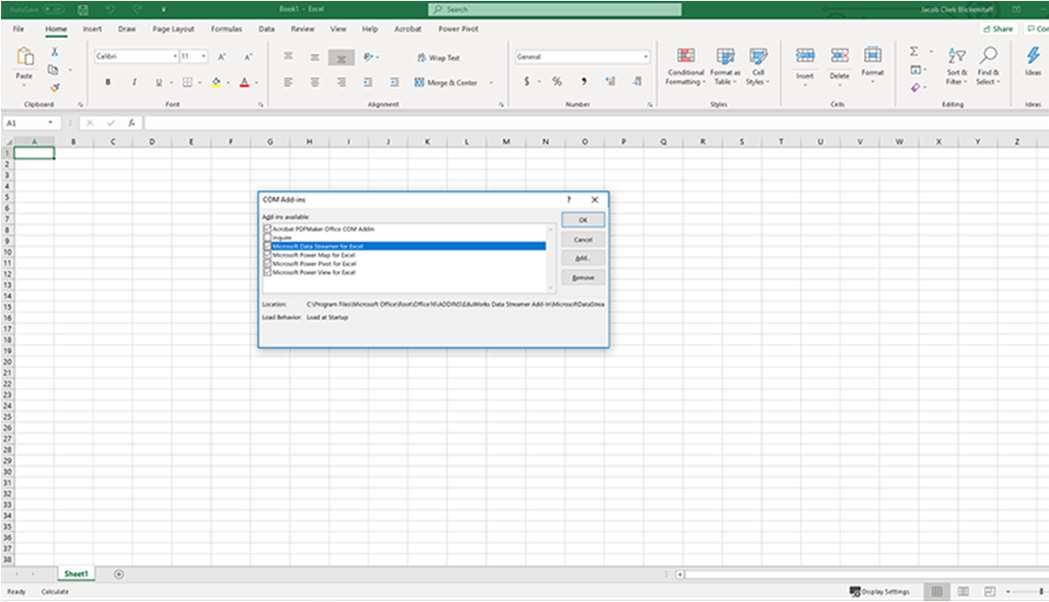Click the Comma Style icon

pyautogui.click(x=583, y=81)
